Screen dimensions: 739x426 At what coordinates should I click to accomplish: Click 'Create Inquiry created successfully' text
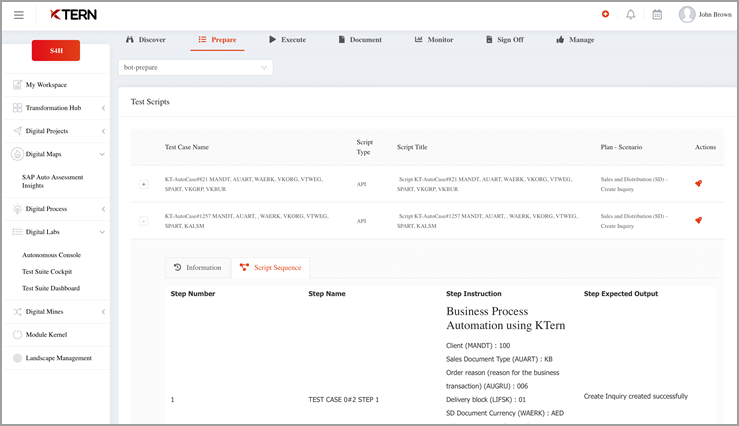tap(636, 396)
